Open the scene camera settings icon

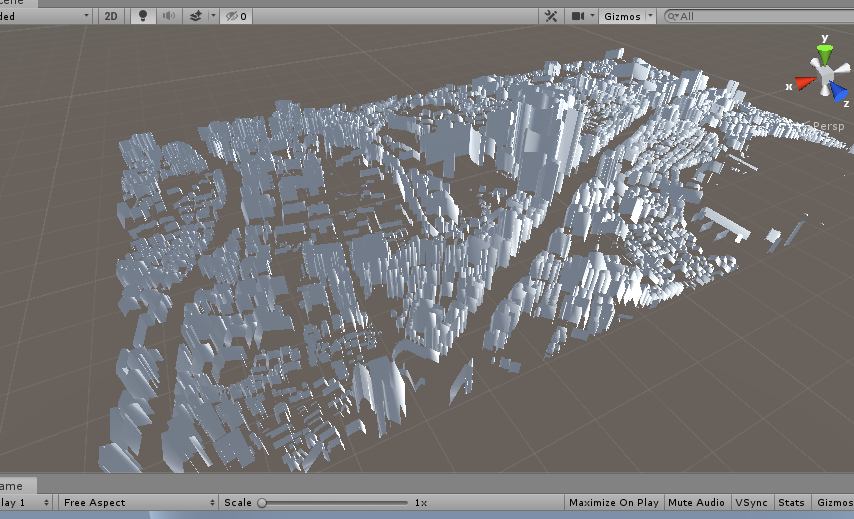(578, 16)
